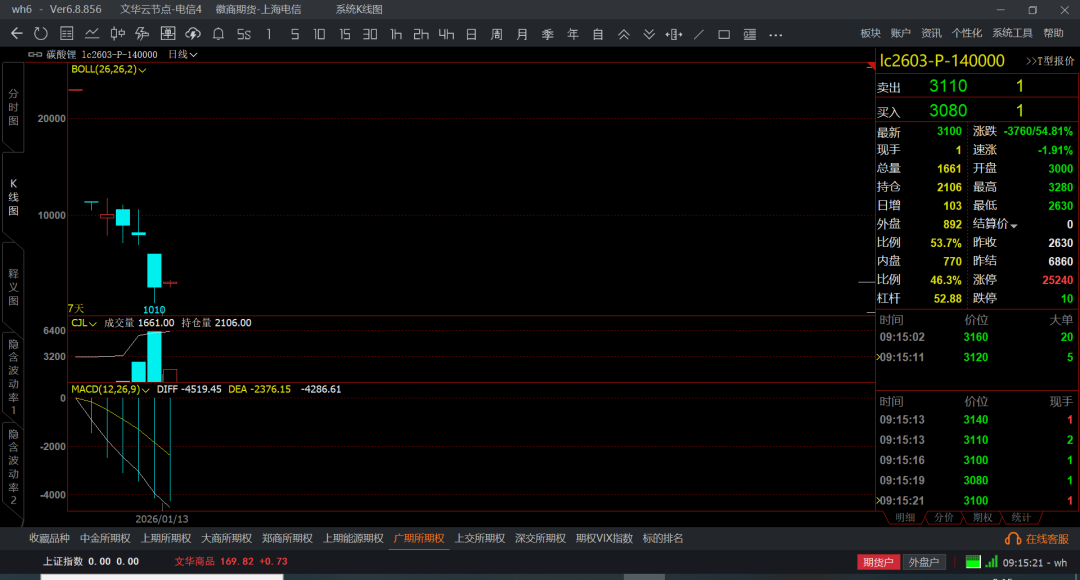This screenshot has height=580, width=1080.
Task: Expand the 日线 period dropdown
Action: click(183, 54)
